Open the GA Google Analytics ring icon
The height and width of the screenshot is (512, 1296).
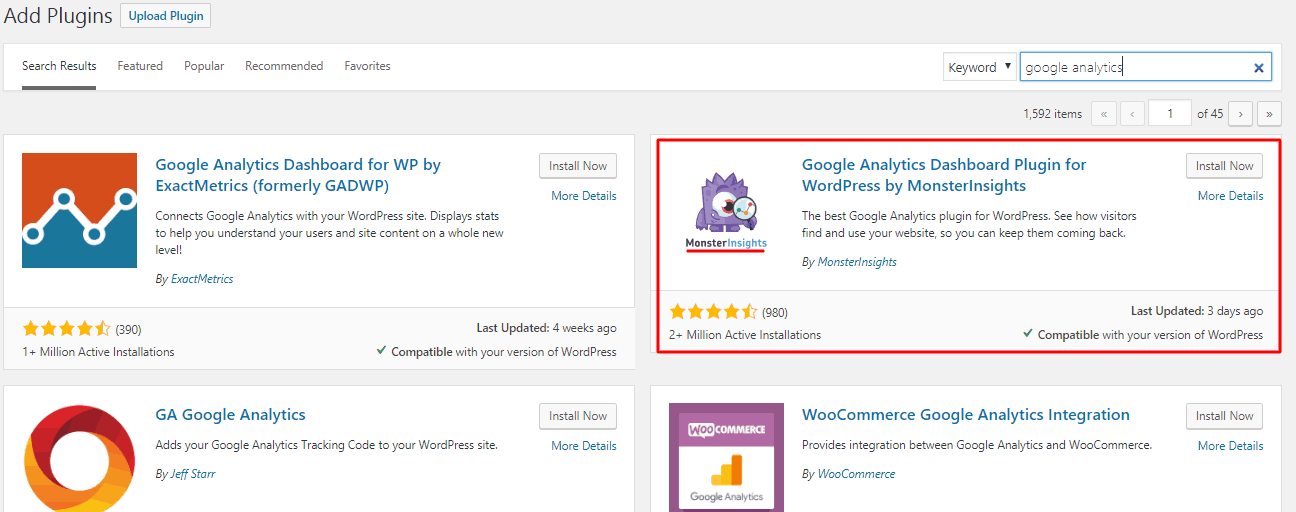pos(79,458)
